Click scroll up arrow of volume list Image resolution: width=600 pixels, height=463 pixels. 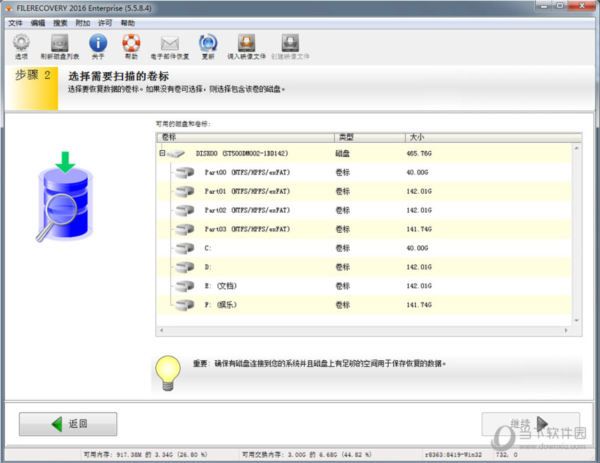tap(576, 148)
